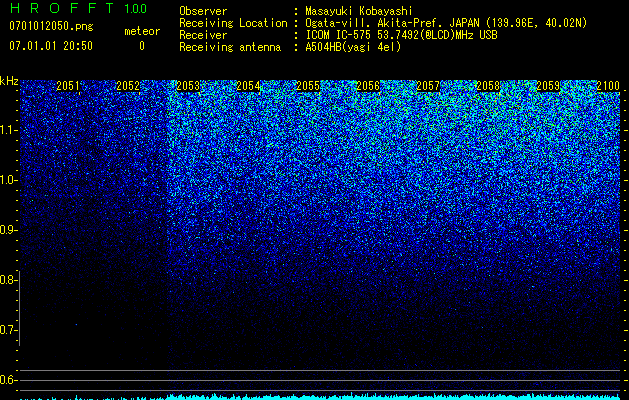
Task: Click the 2053 time marker label
Action: (188, 86)
